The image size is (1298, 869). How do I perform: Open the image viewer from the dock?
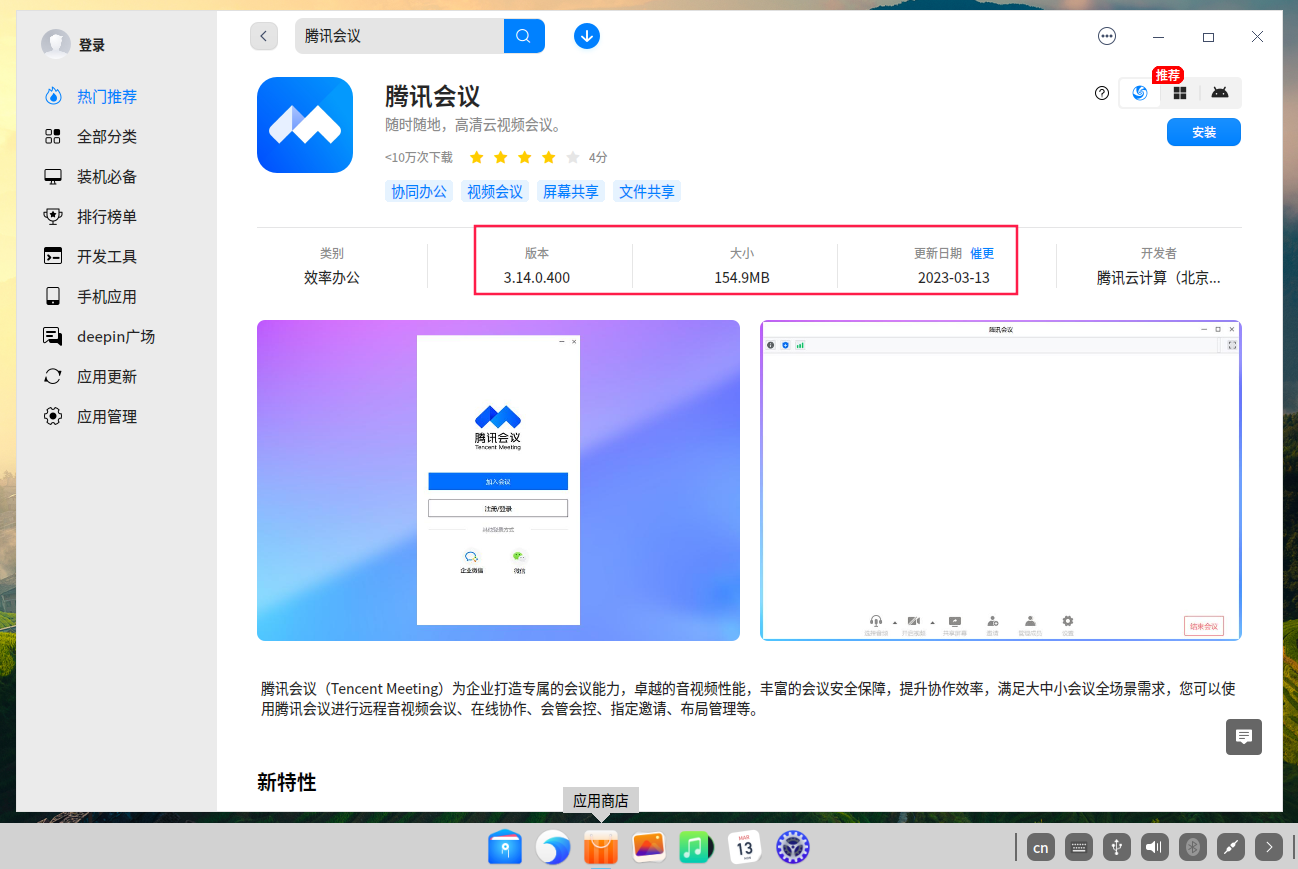click(649, 848)
